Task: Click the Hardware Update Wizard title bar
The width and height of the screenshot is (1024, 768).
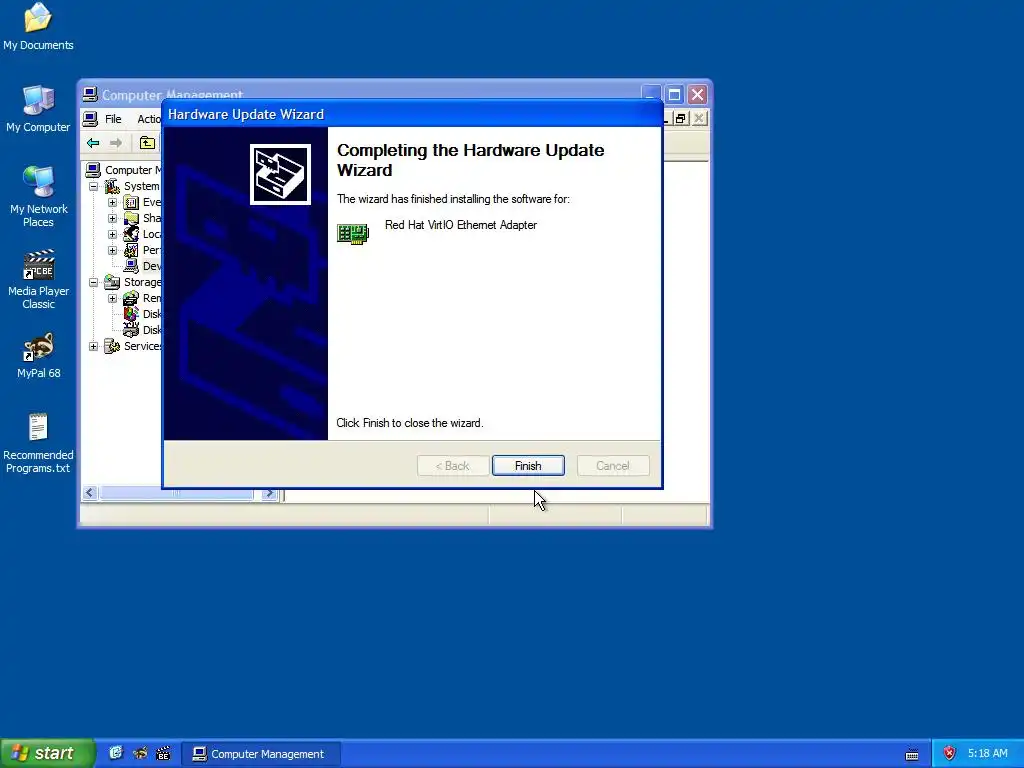Action: (412, 114)
